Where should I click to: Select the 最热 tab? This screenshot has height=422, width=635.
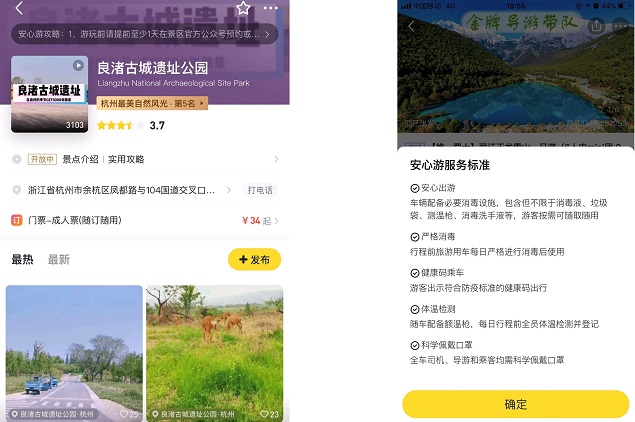point(22,259)
